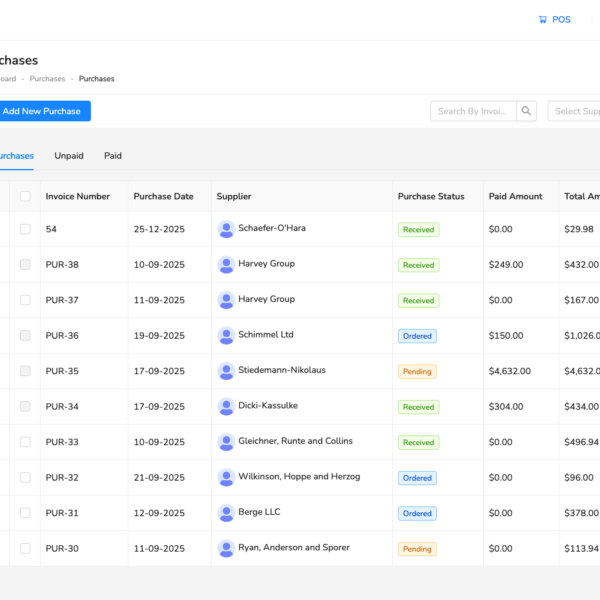Screen dimensions: 600x600
Task: Click invoice number PUR-38
Action: click(62, 265)
